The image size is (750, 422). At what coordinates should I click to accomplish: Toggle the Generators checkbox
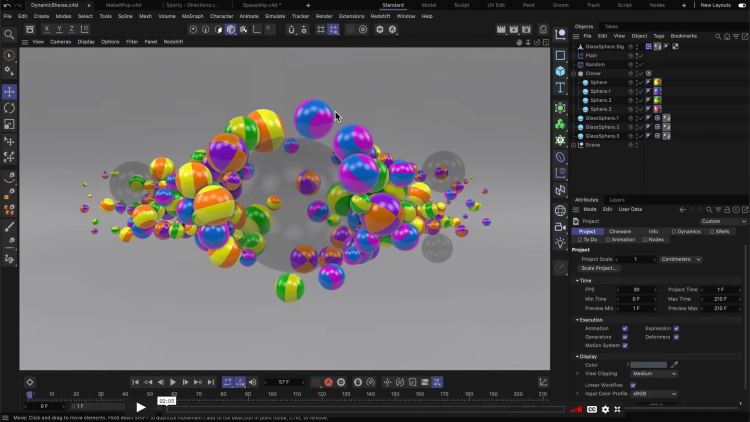[625, 337]
